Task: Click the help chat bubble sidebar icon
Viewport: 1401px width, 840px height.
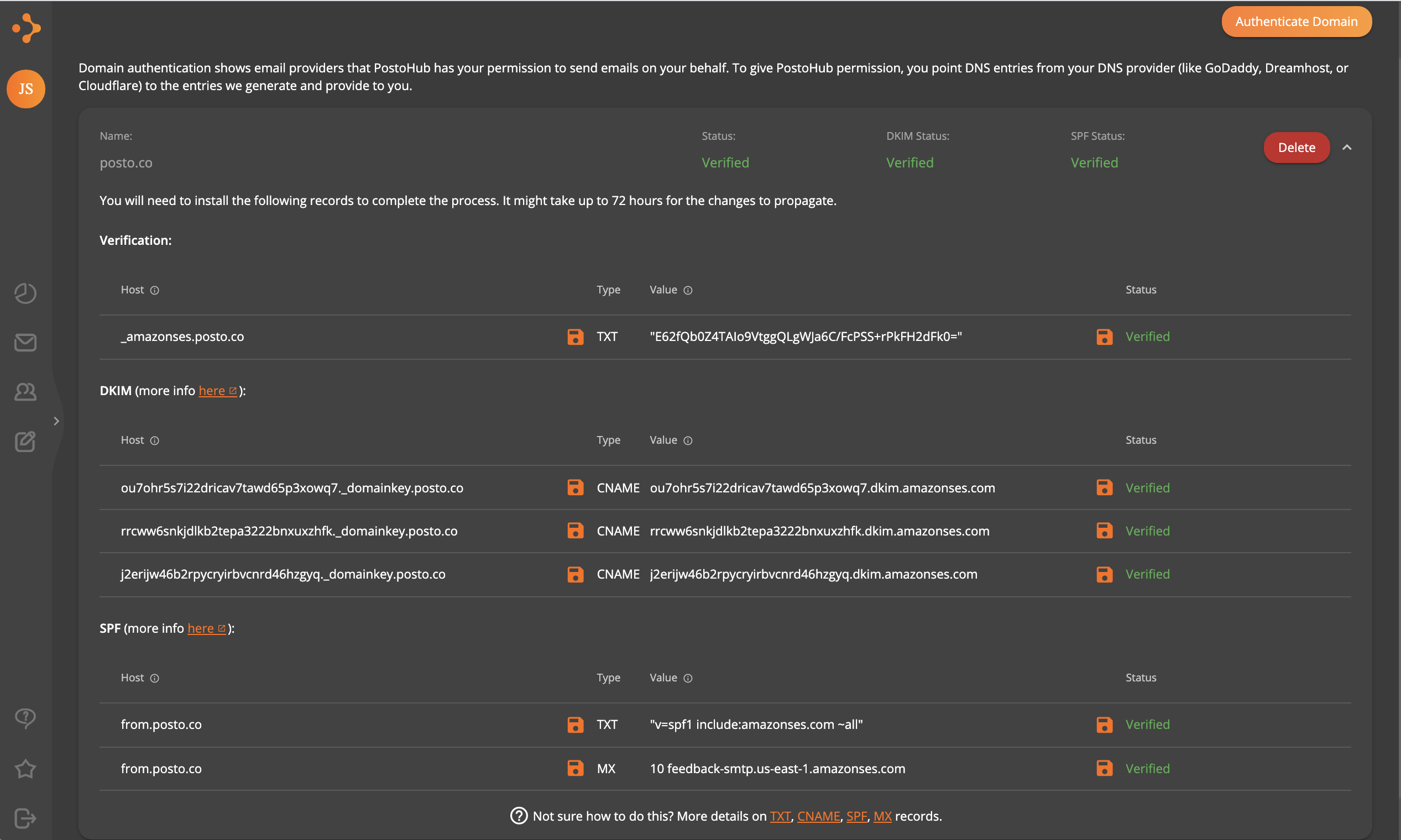Action: (x=25, y=718)
